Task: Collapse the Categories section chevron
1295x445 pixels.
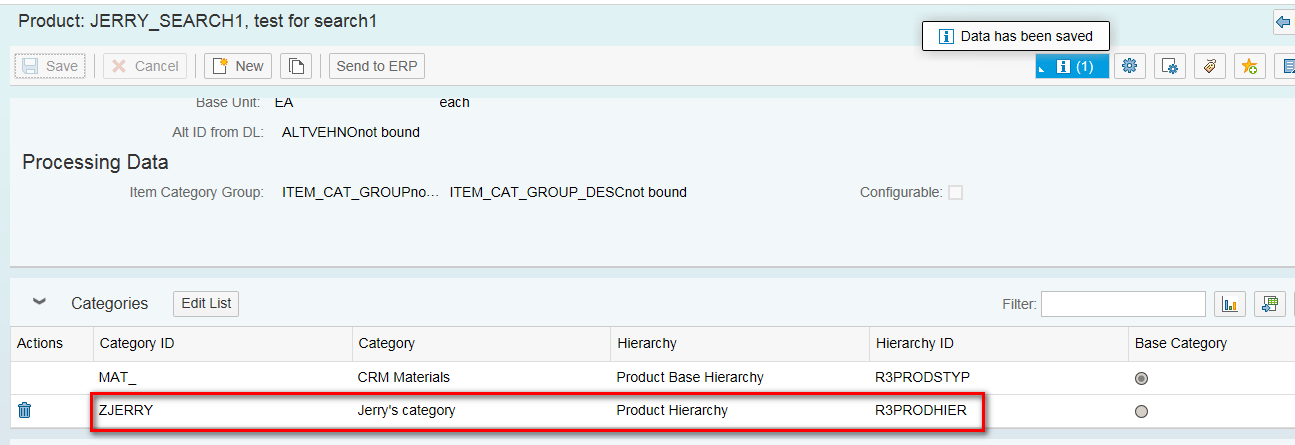Action: [40, 302]
